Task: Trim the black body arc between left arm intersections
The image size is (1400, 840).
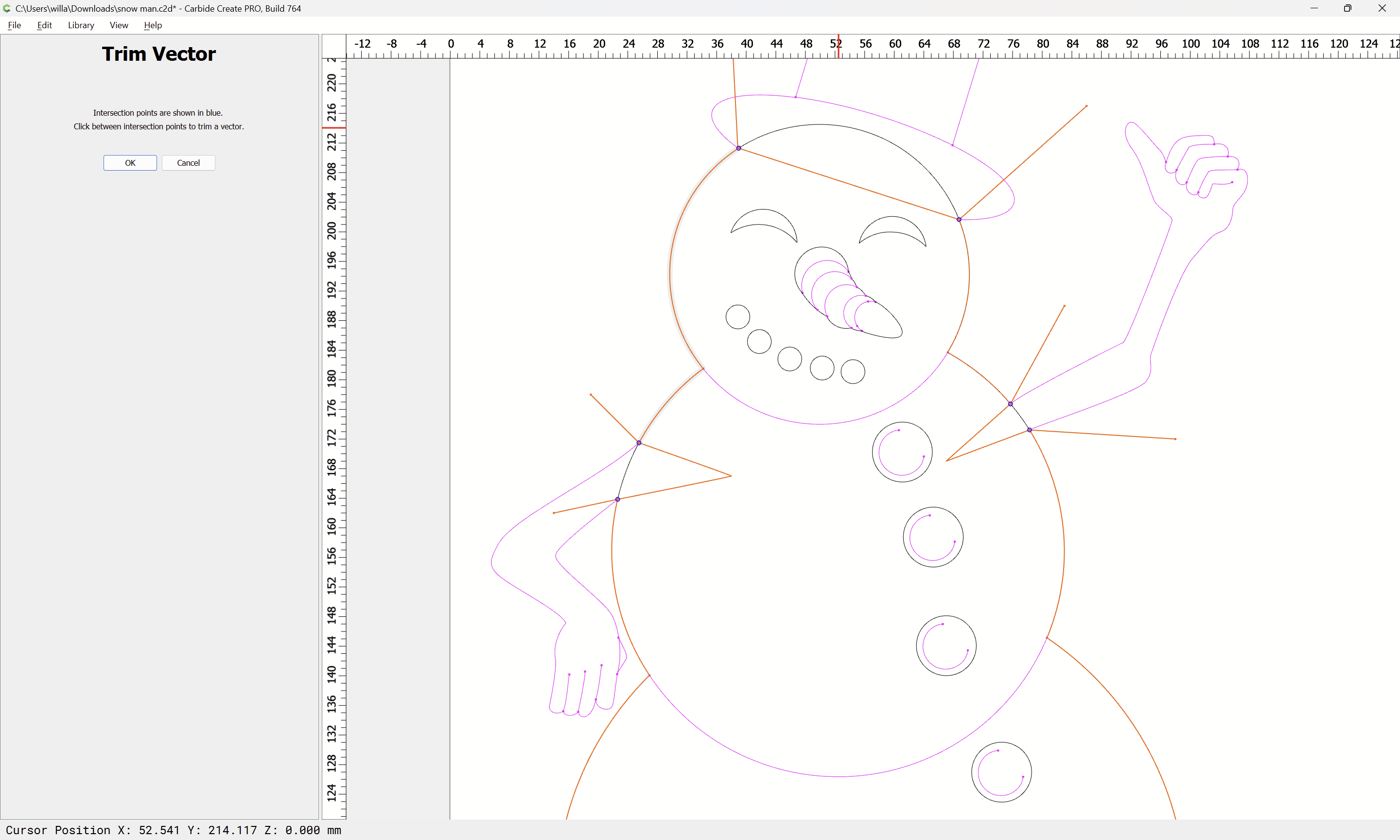Action: (x=627, y=470)
